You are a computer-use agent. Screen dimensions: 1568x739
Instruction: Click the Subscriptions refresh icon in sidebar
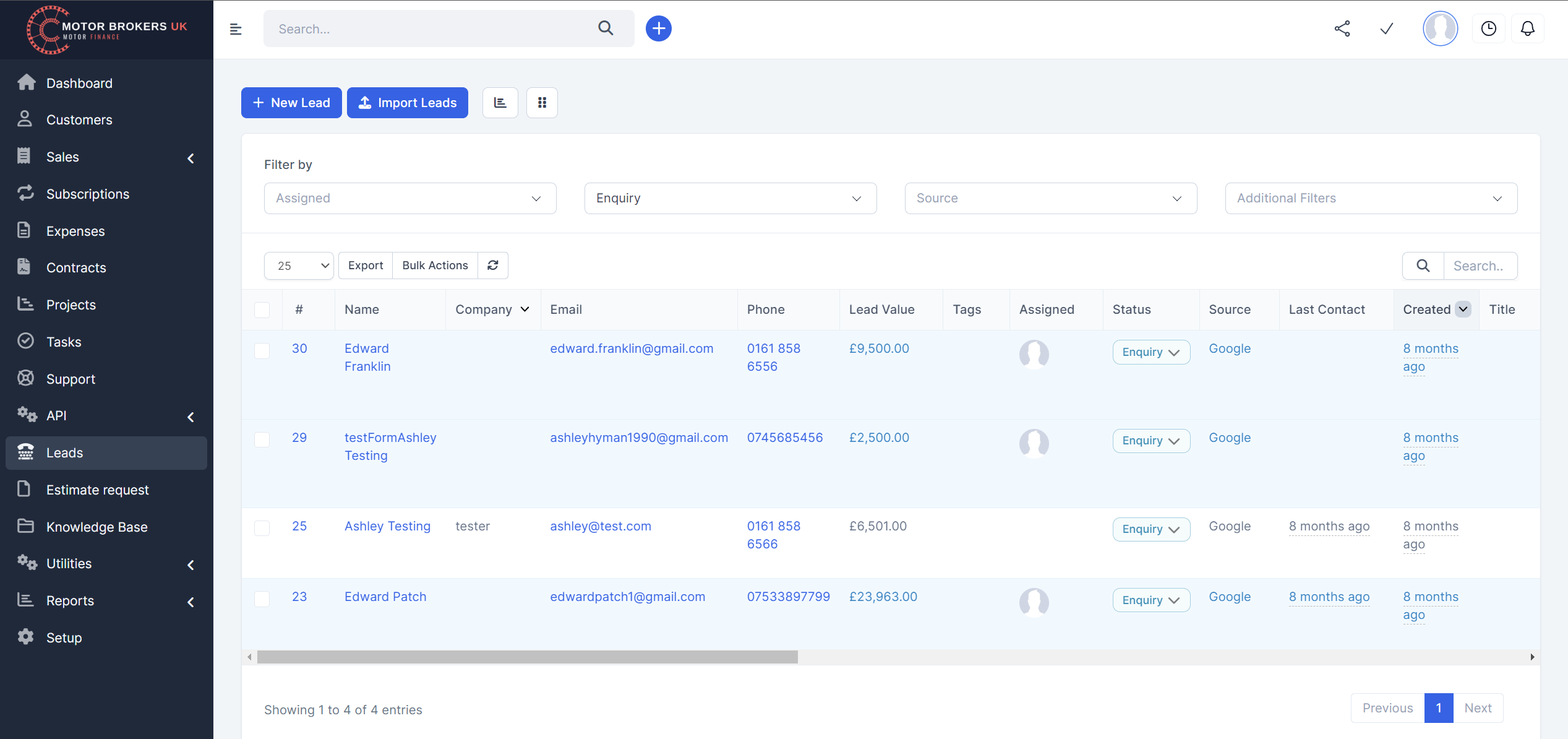point(25,193)
